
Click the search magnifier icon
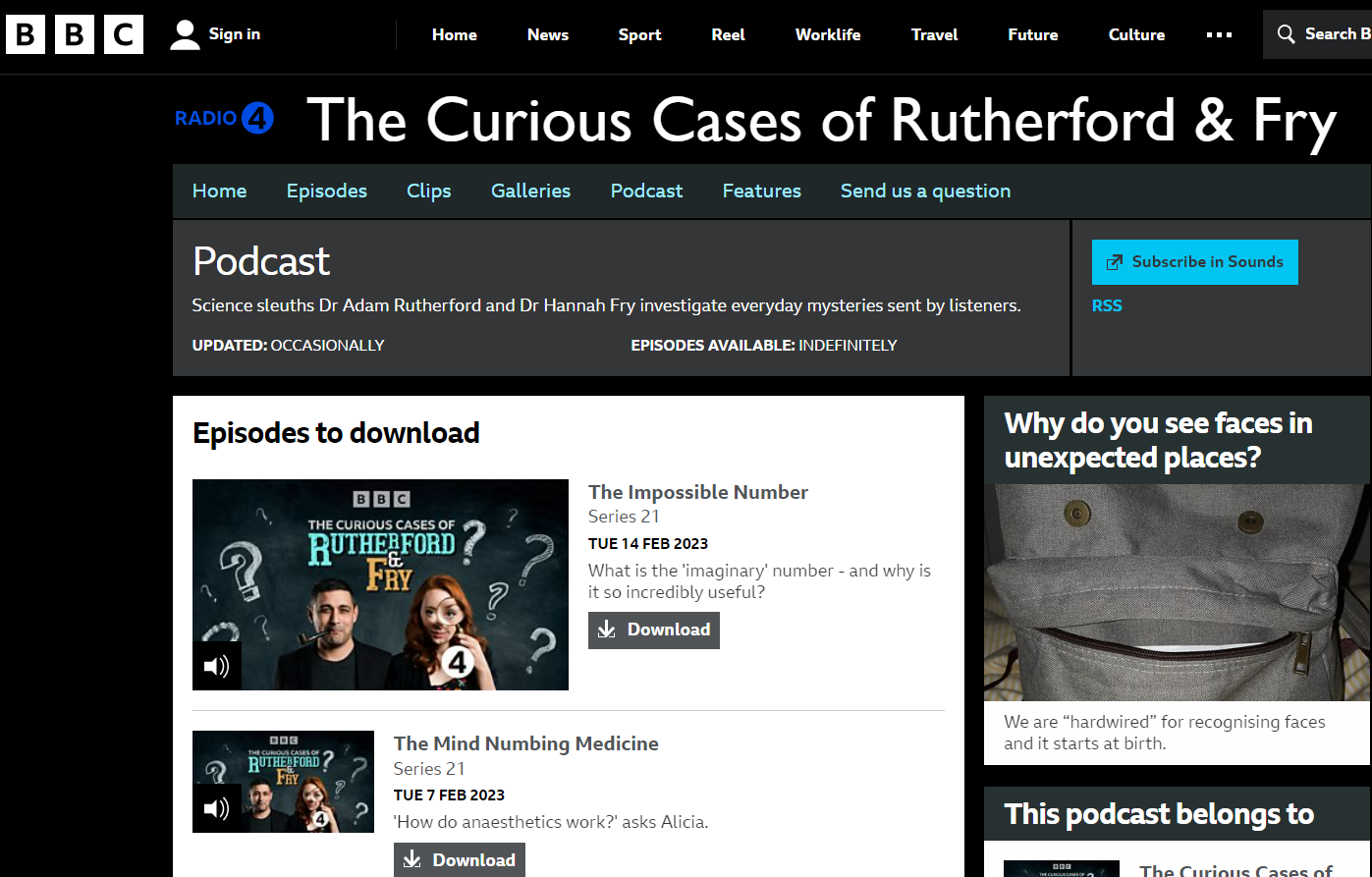click(1286, 34)
